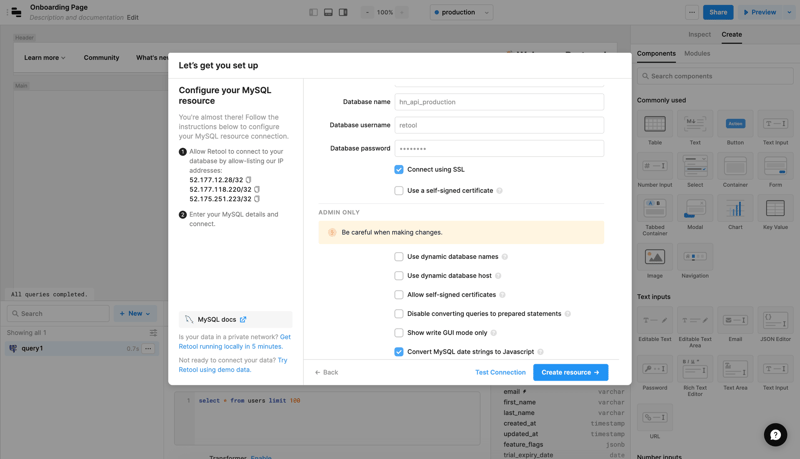This screenshot has width=800, height=459.
Task: Enable Show write GUI mode only
Action: tap(399, 333)
